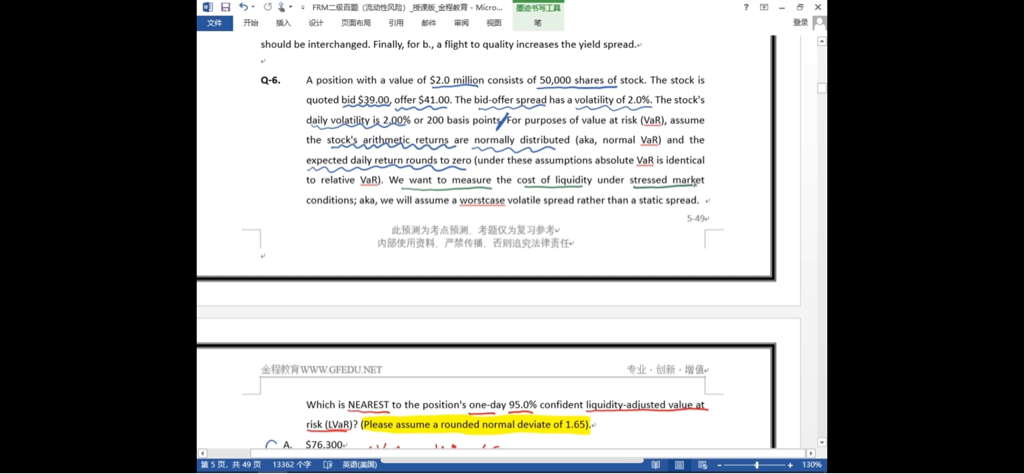Open the 视图 (View) tab
Screen dimensions: 1024x474
click(x=494, y=23)
